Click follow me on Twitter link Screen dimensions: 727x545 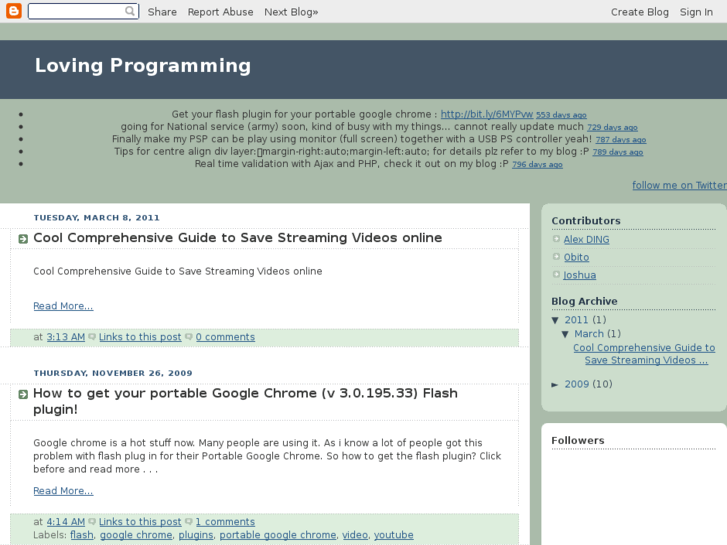pos(679,185)
